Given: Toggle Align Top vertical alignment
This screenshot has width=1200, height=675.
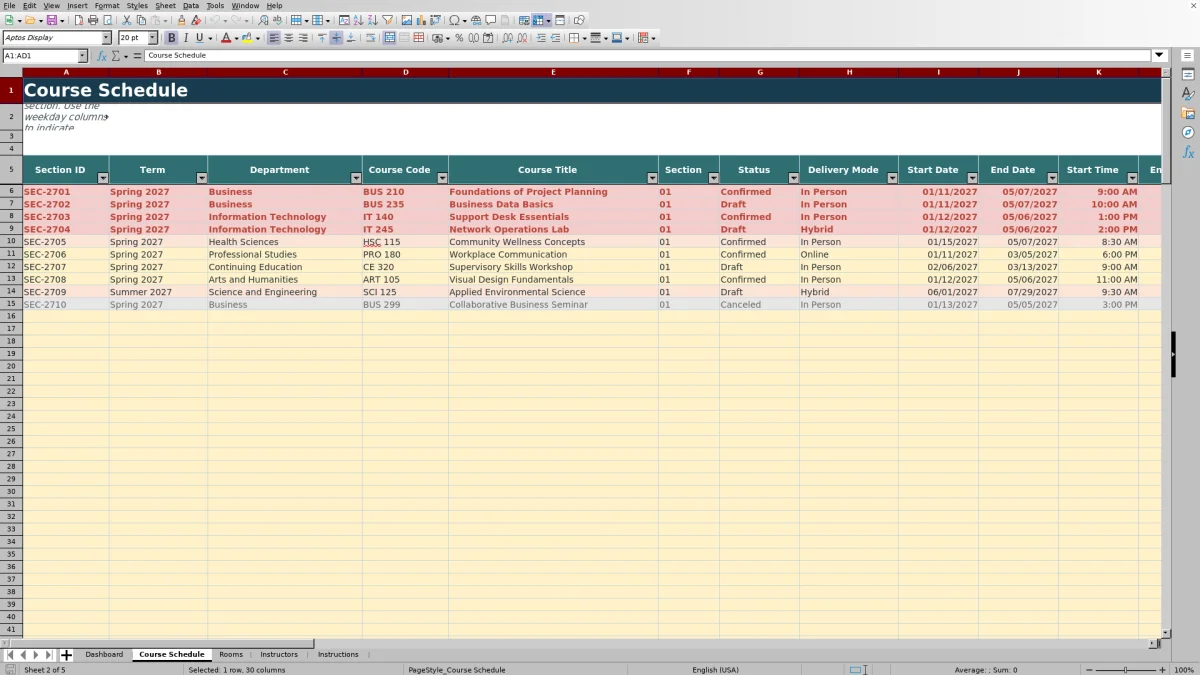Looking at the screenshot, I should (x=322, y=38).
